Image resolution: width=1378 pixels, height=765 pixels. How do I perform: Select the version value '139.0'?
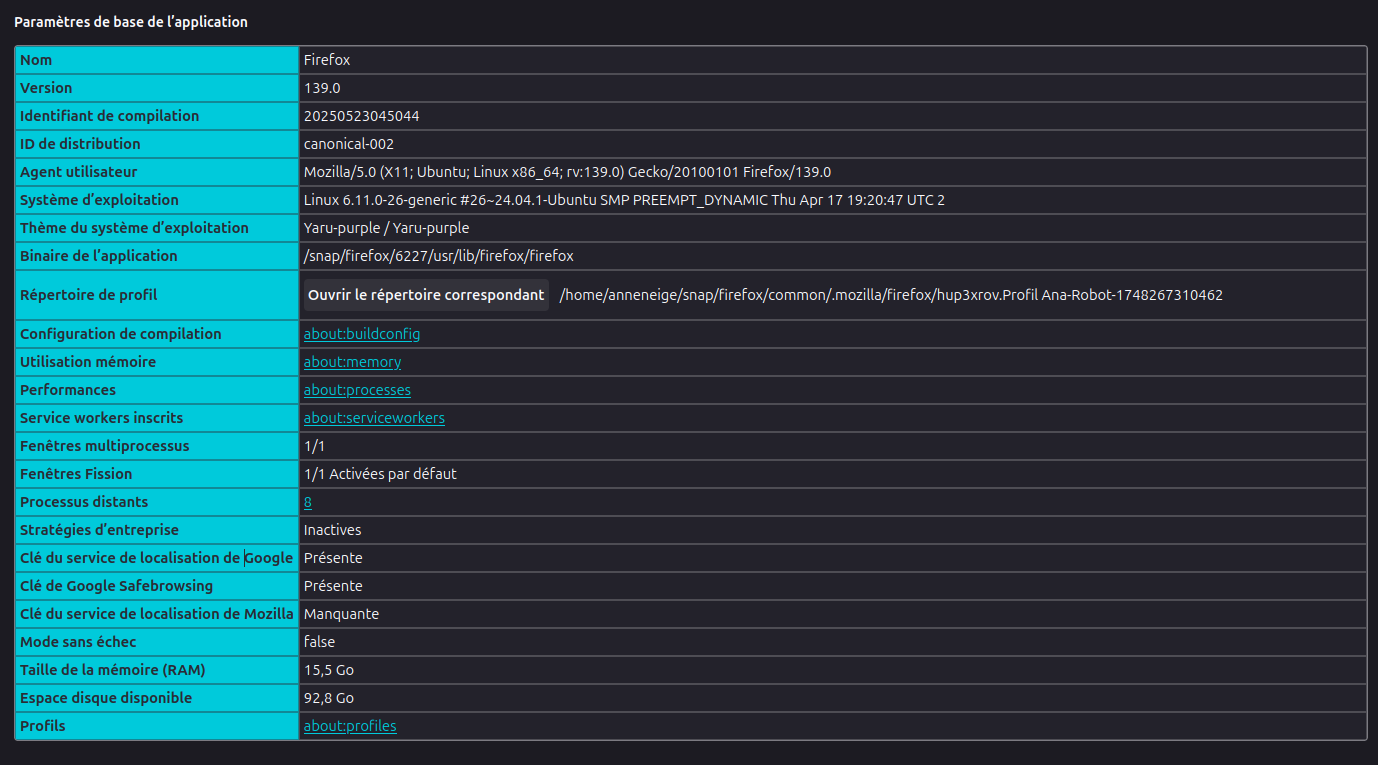(323, 88)
